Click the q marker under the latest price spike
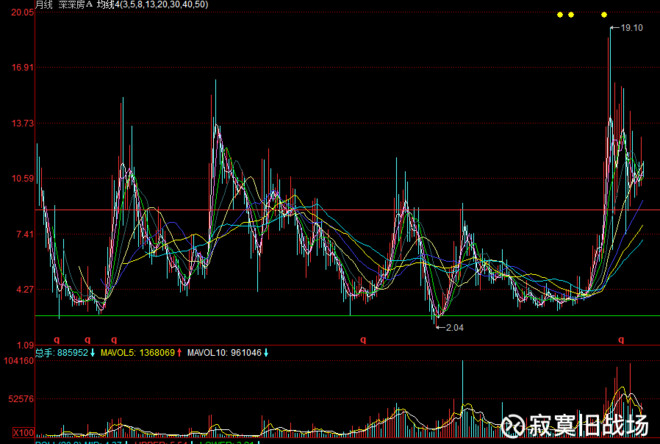660x444 pixels. coord(621,340)
